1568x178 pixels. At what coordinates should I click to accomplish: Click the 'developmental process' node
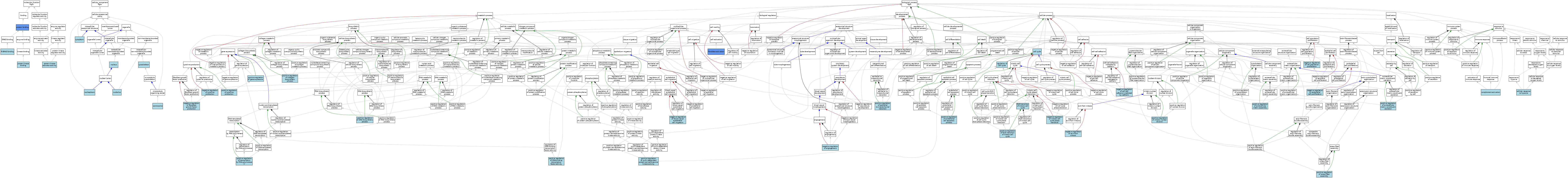point(902,15)
